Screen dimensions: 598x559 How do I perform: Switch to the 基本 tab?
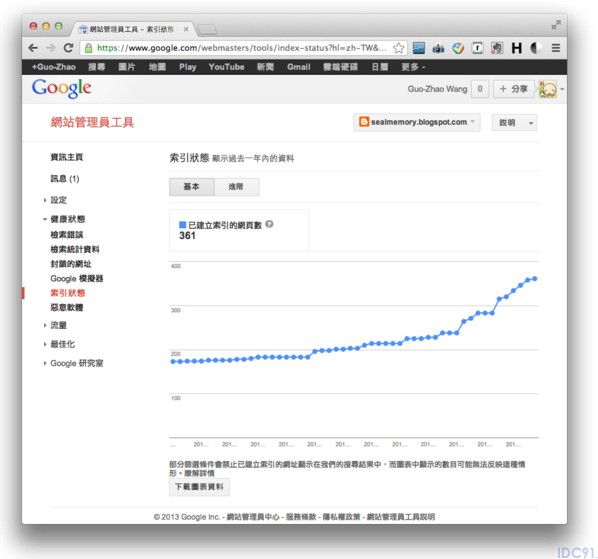click(x=191, y=186)
